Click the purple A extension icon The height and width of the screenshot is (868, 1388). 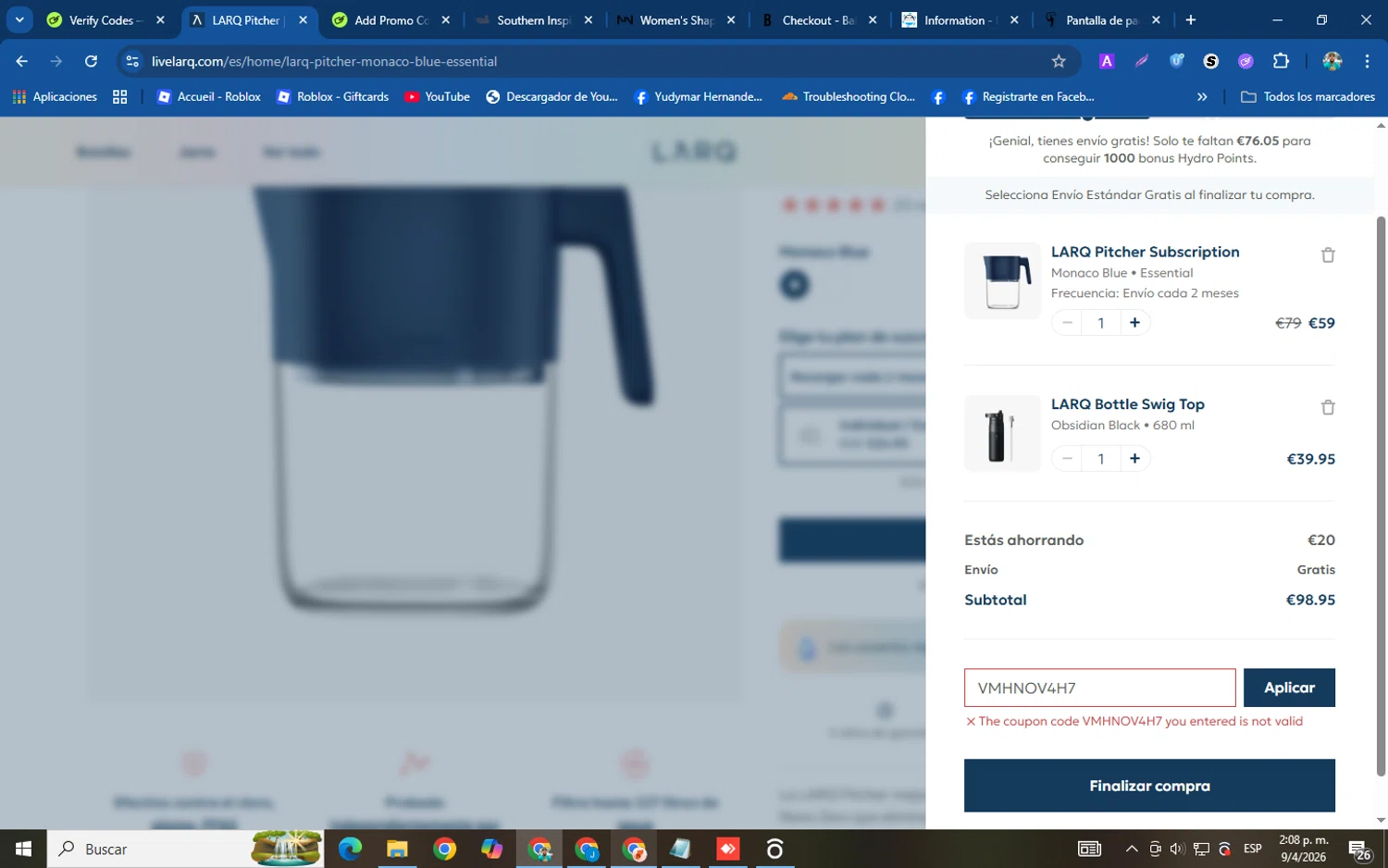1106,61
